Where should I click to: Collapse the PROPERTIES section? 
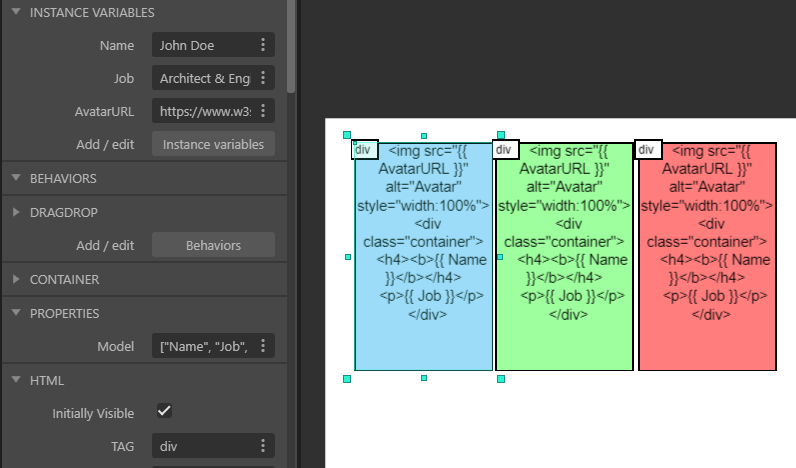coord(16,313)
